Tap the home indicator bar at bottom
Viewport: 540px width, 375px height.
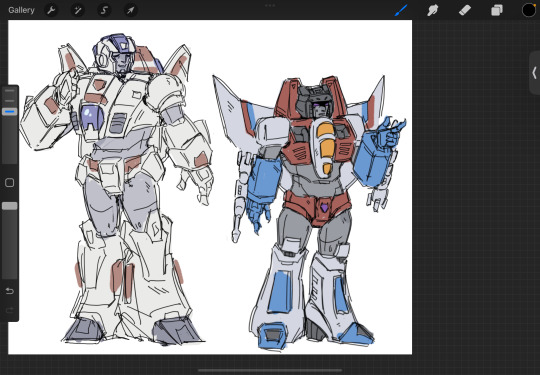coord(270,371)
